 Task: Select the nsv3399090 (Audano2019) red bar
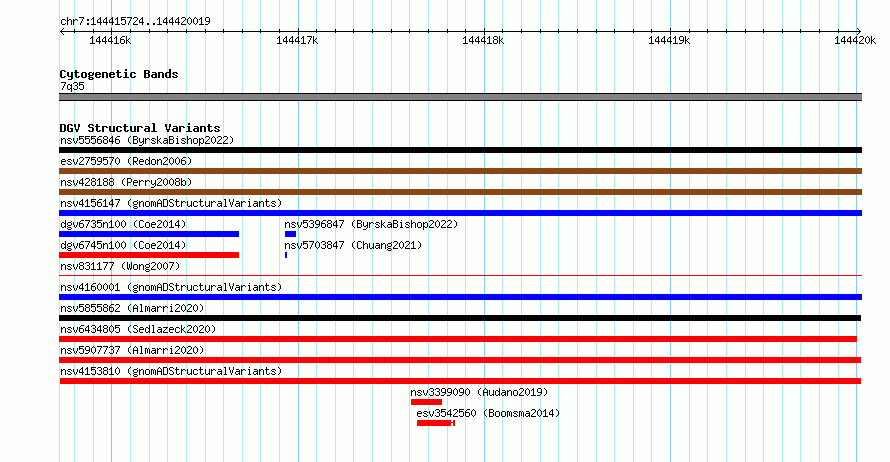[426, 402]
